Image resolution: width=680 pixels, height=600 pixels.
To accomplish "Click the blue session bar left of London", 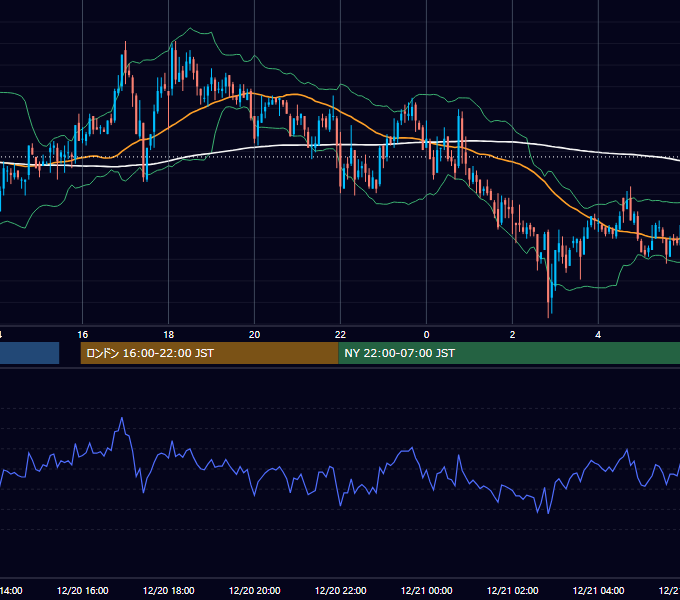I will [29, 353].
